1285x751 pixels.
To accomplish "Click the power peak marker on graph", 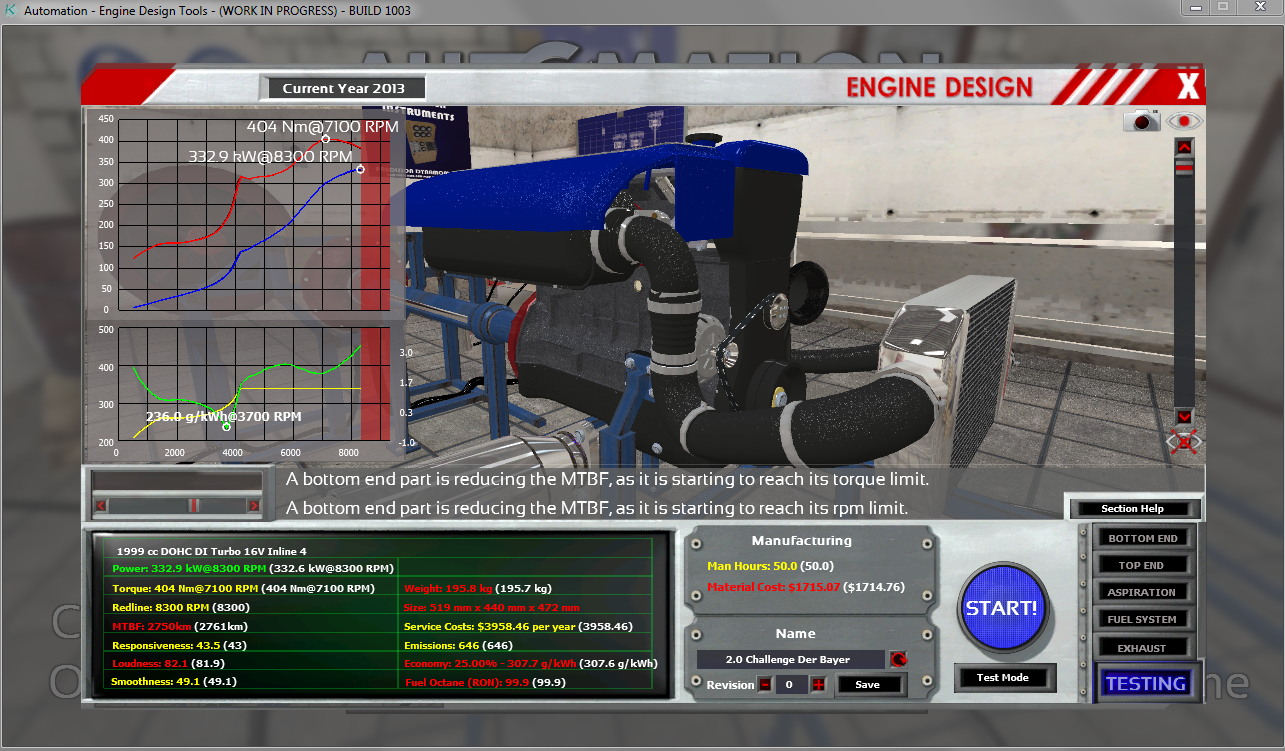I will [x=360, y=170].
